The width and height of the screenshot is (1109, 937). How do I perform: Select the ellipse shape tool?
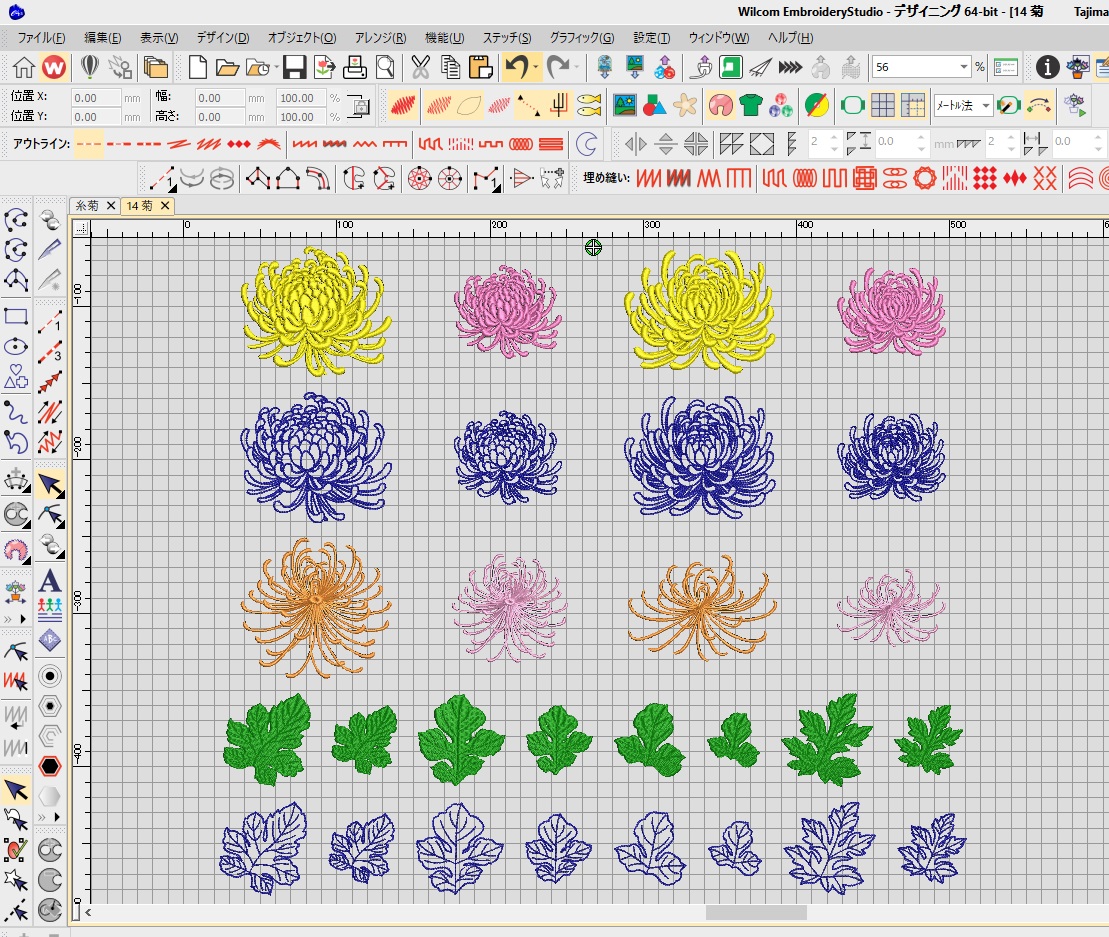tap(16, 347)
